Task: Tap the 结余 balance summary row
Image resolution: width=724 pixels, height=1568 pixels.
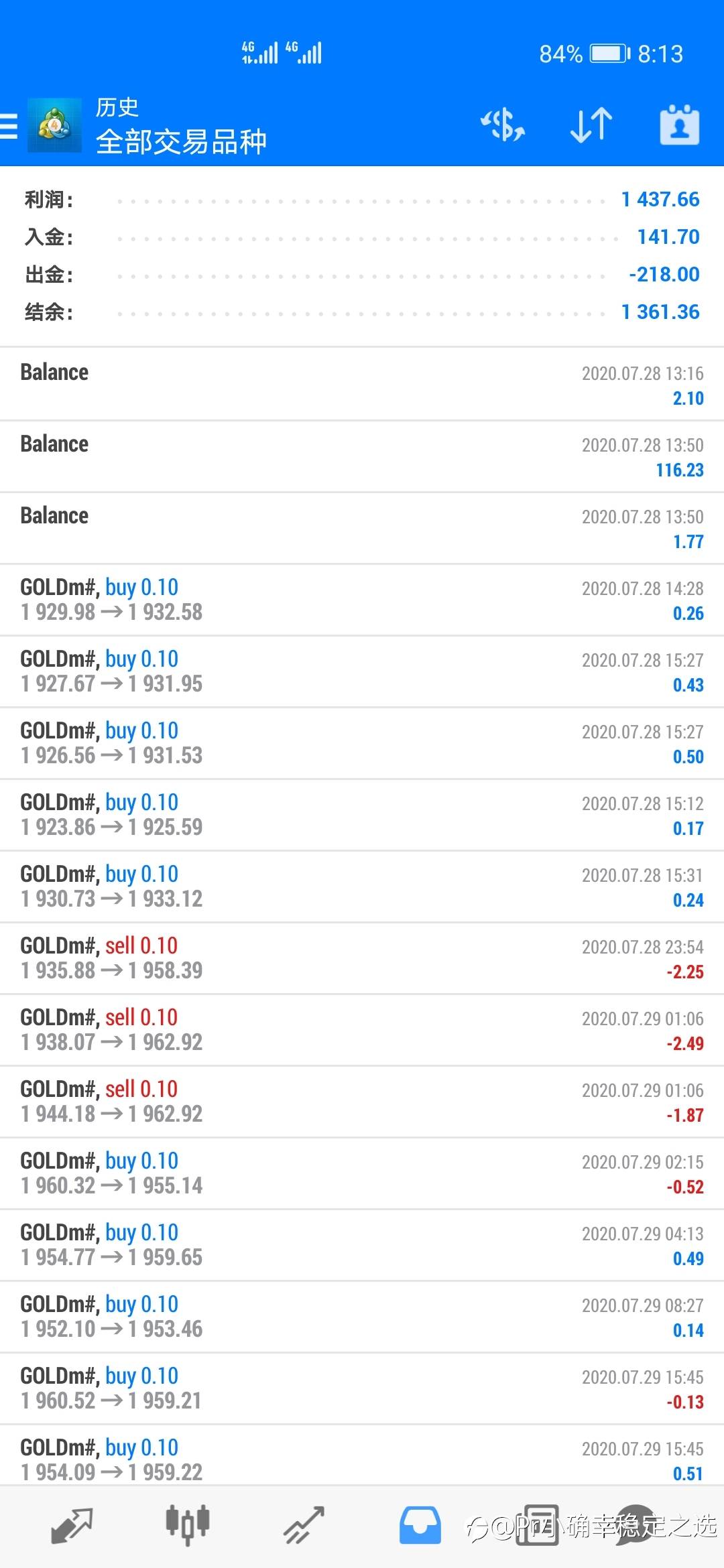Action: click(x=362, y=312)
